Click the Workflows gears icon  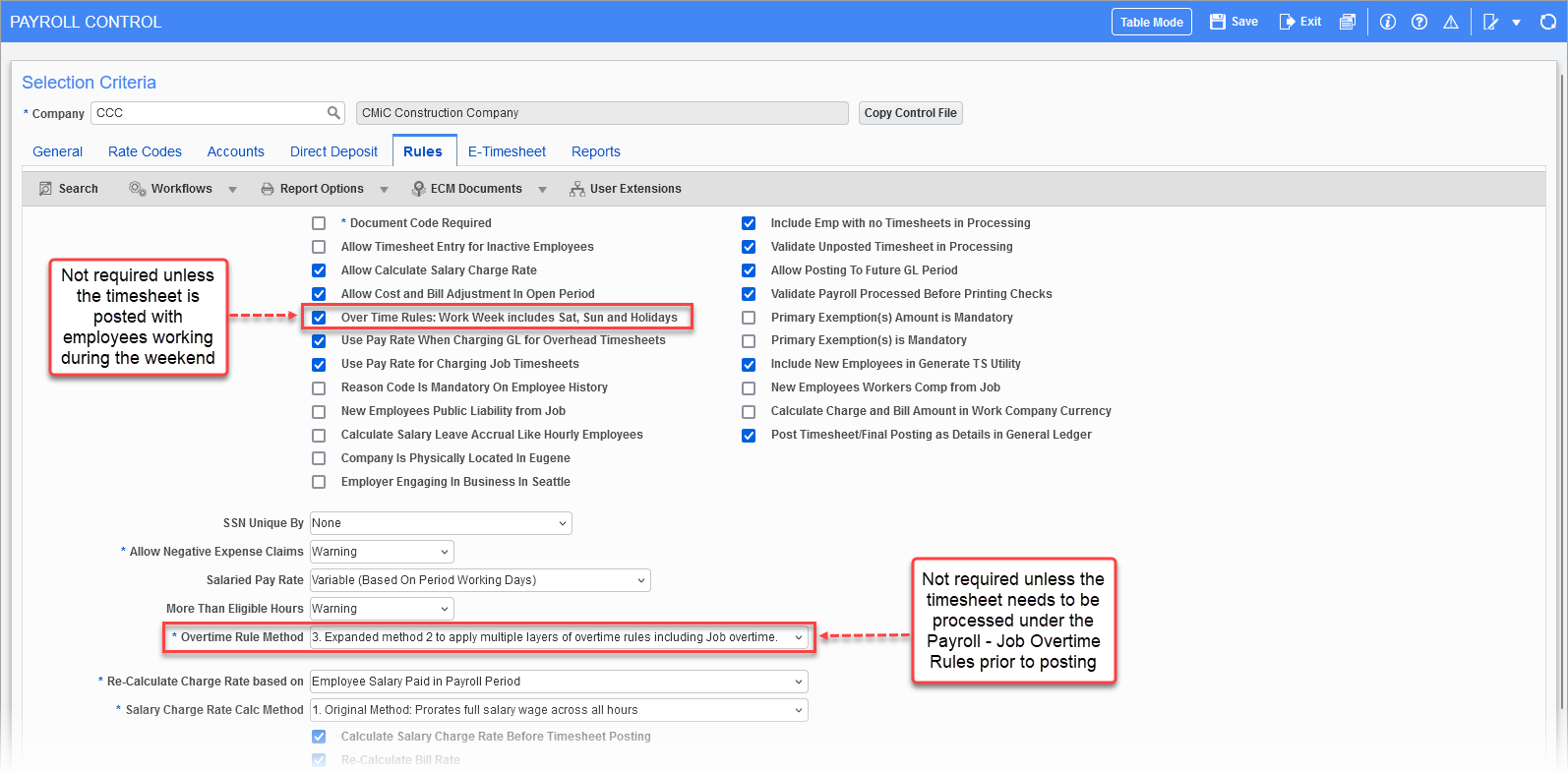[138, 189]
